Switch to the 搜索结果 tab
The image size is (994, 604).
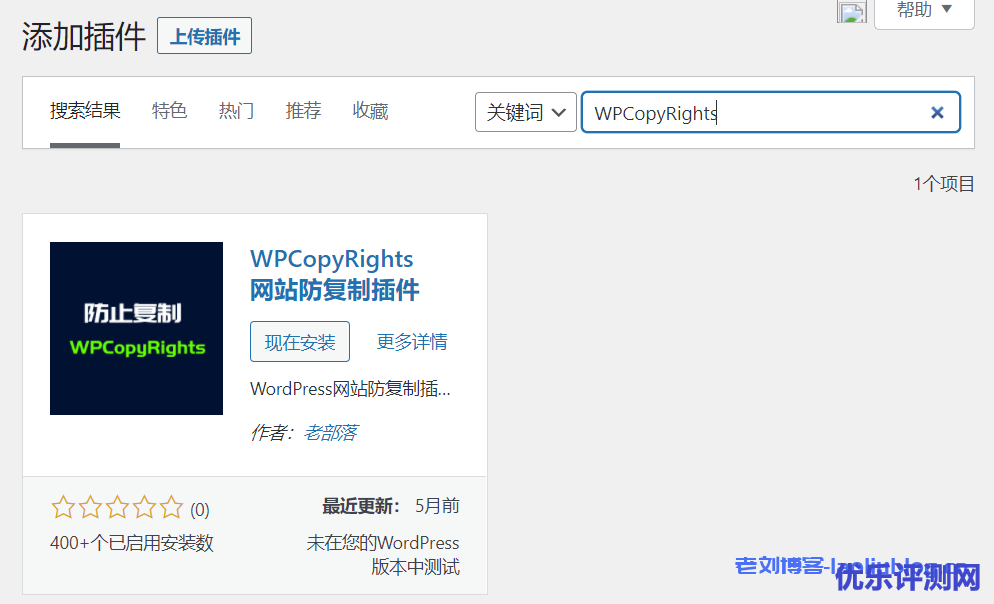click(x=85, y=111)
